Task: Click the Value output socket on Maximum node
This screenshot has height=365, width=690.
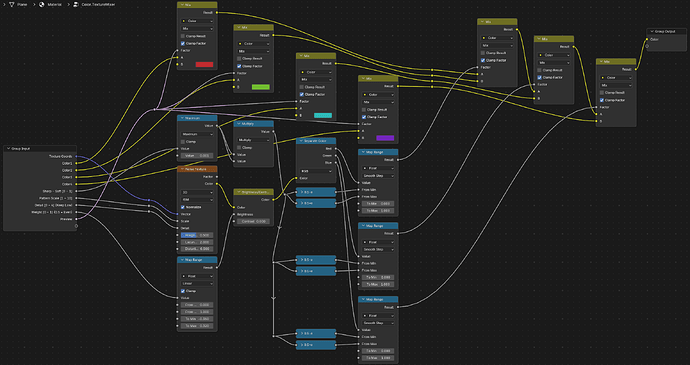Action: pyautogui.click(x=217, y=126)
